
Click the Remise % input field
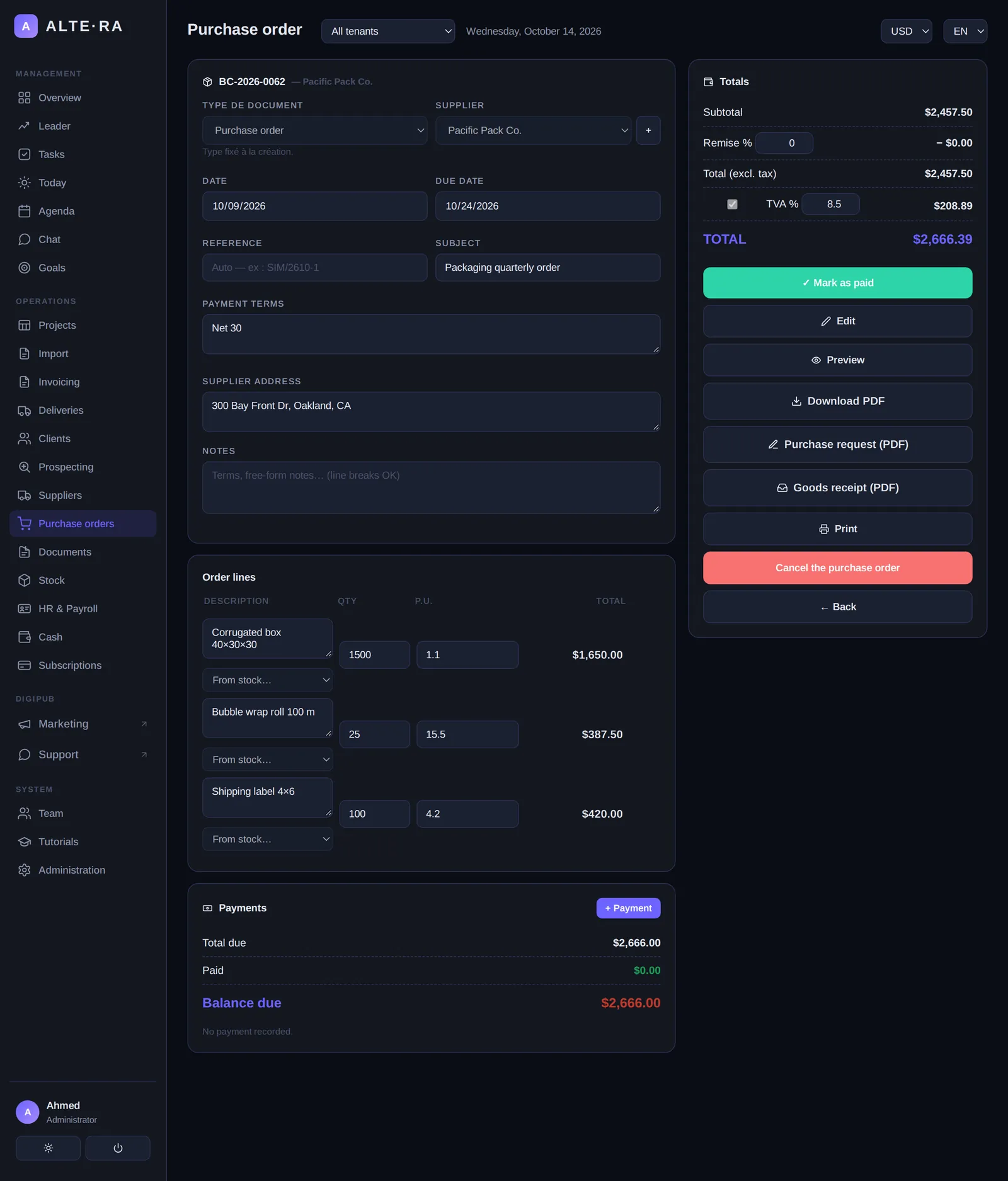[x=784, y=143]
